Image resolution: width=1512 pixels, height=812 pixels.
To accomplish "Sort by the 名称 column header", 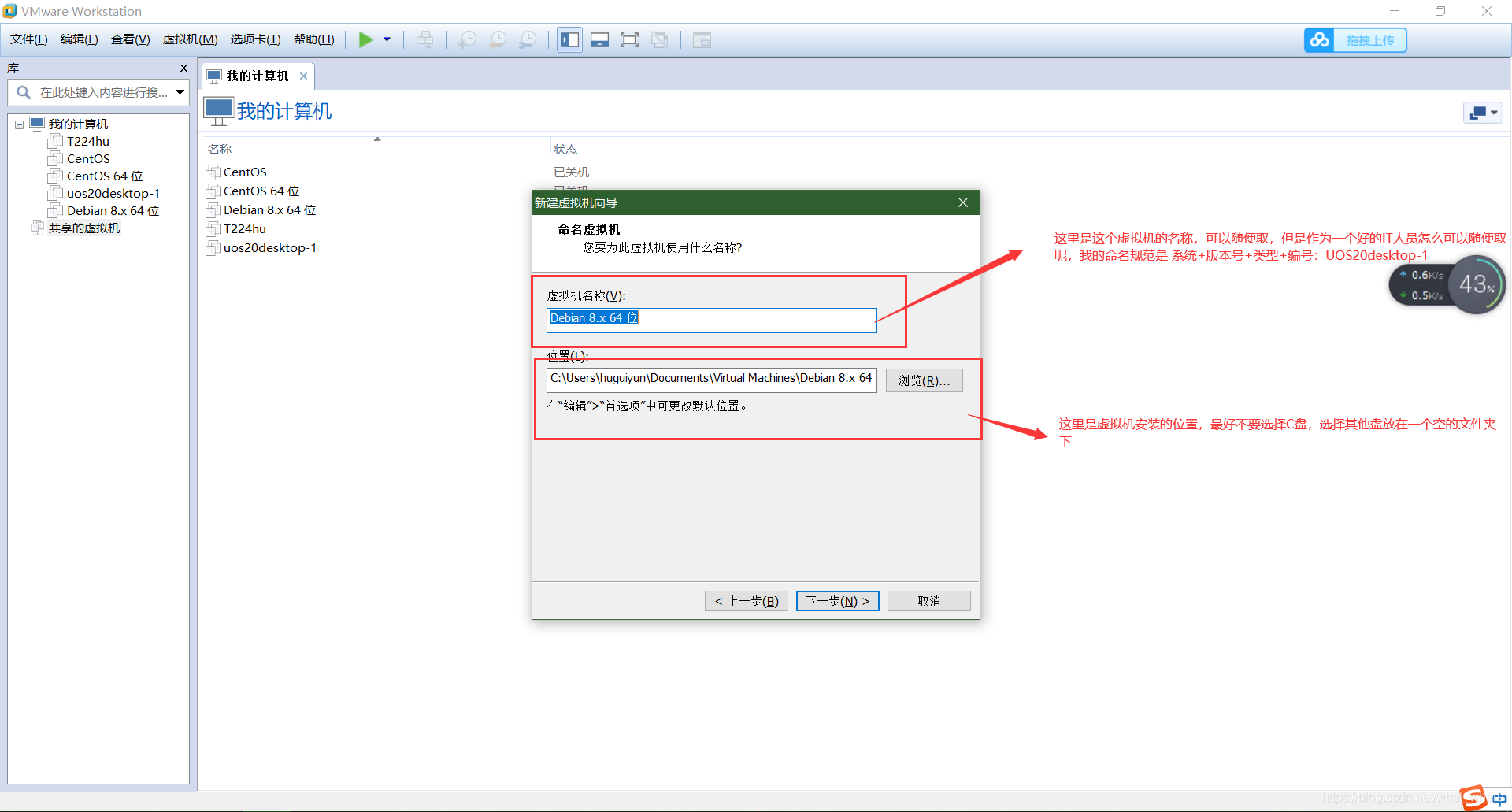I will coord(220,150).
